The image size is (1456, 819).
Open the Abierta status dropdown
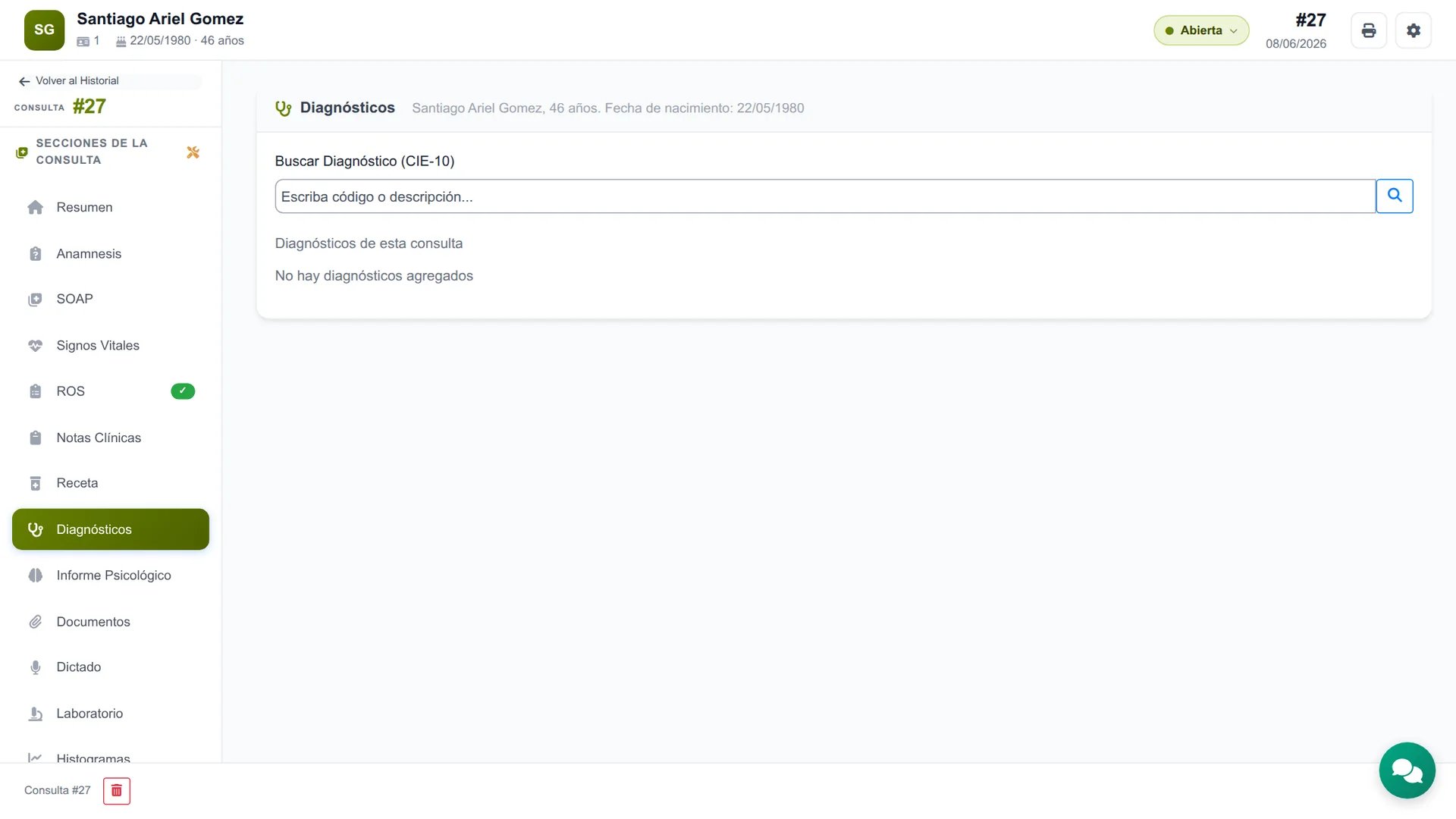[1201, 30]
